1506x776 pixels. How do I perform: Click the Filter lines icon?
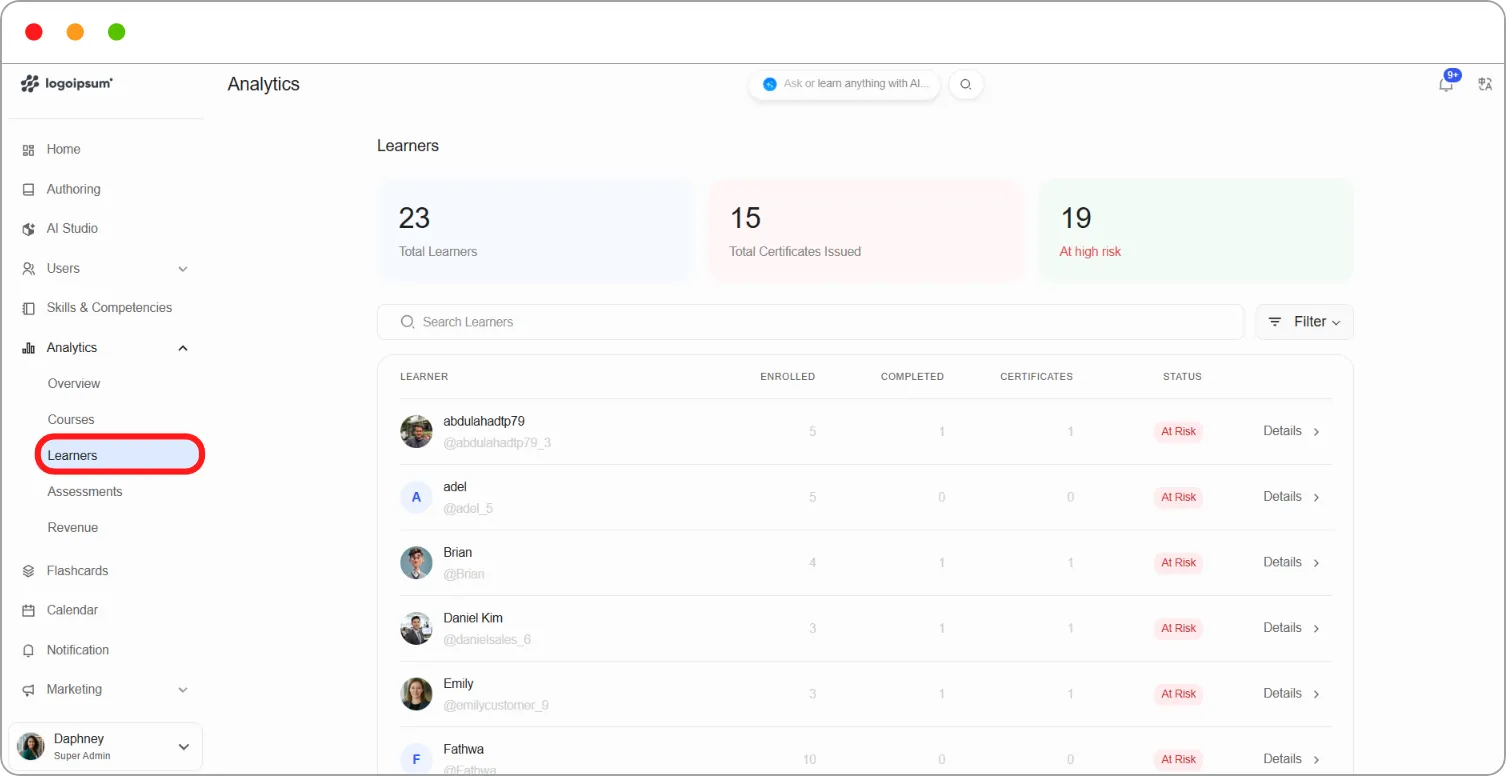point(1275,322)
